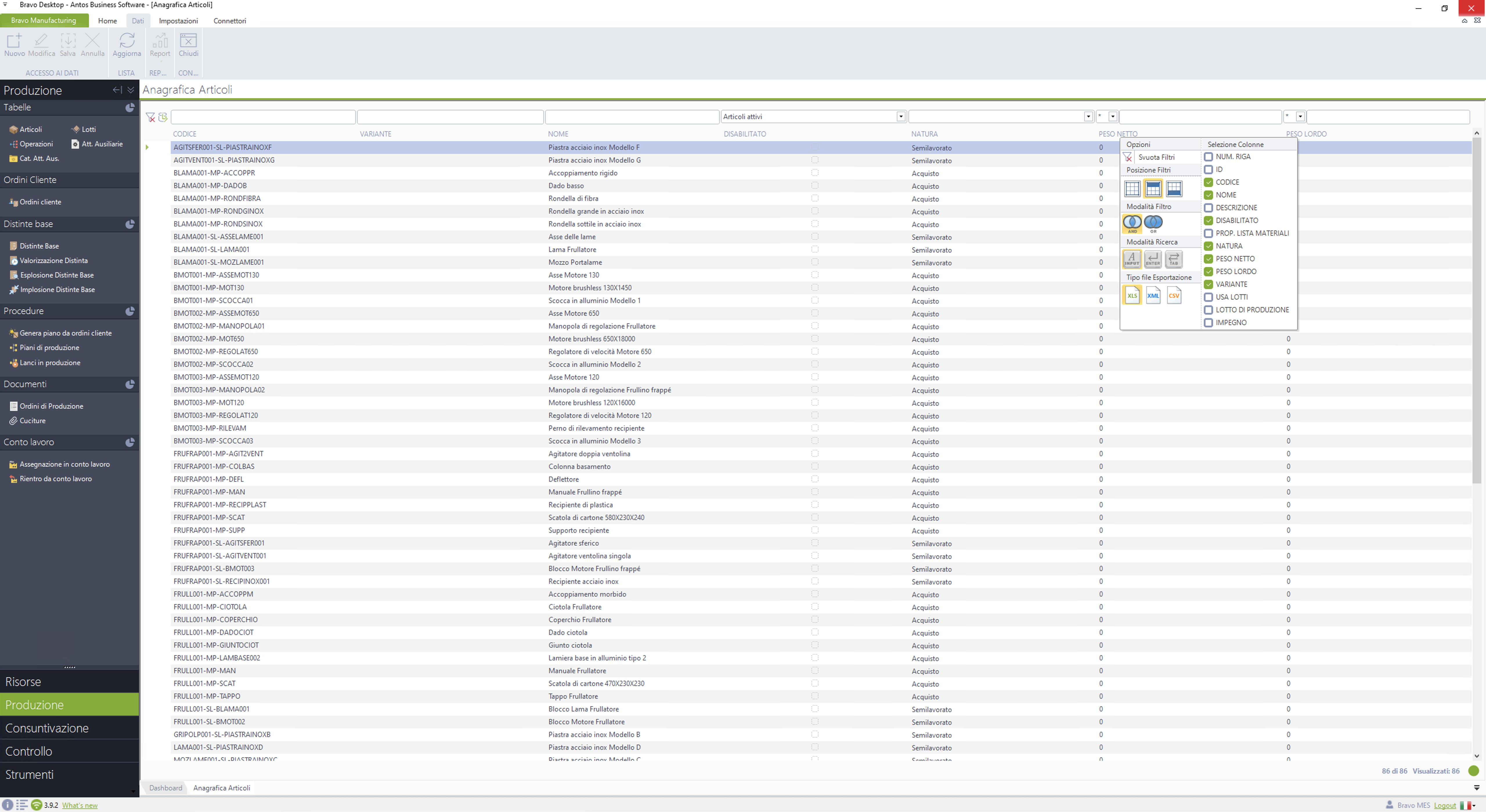The image size is (1486, 812).
Task: Open the Consuntivazione module
Action: tap(69, 728)
